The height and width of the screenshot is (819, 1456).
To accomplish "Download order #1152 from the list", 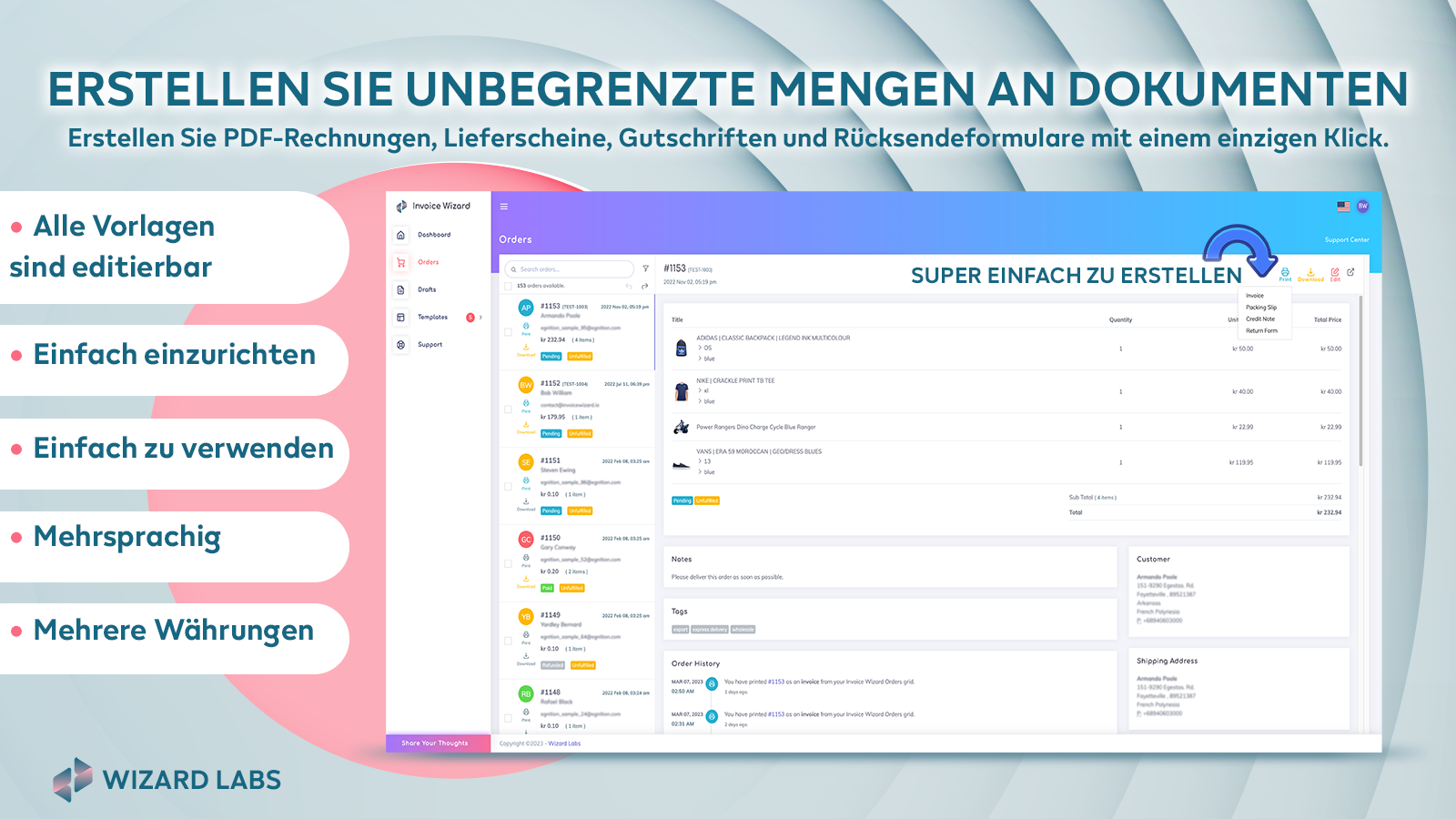I will [526, 427].
